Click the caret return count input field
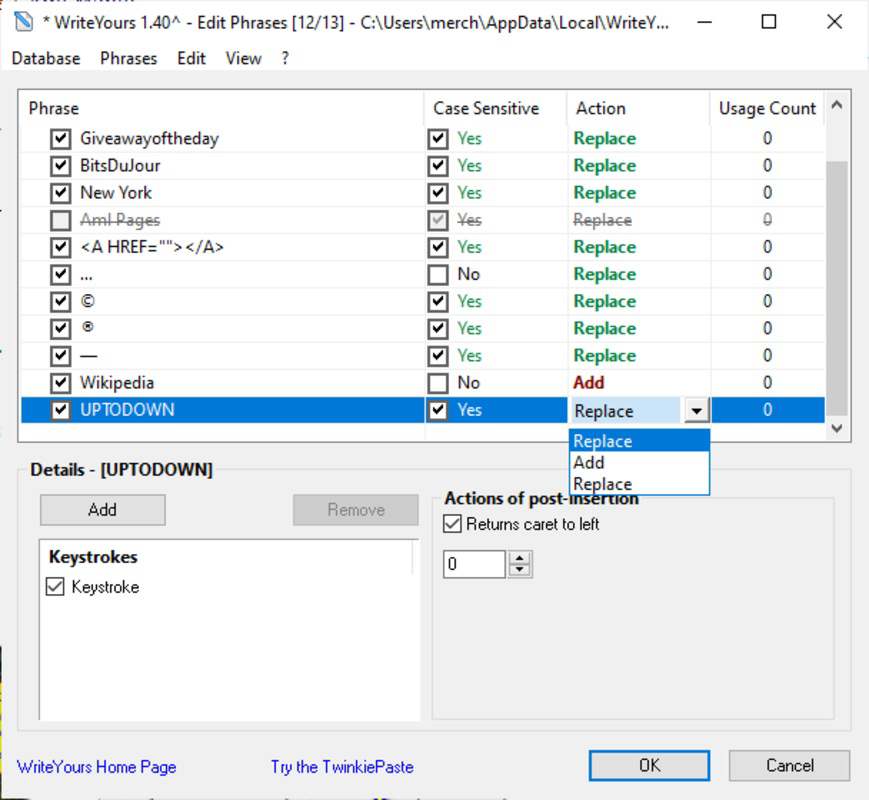This screenshot has width=869, height=800. pos(474,564)
